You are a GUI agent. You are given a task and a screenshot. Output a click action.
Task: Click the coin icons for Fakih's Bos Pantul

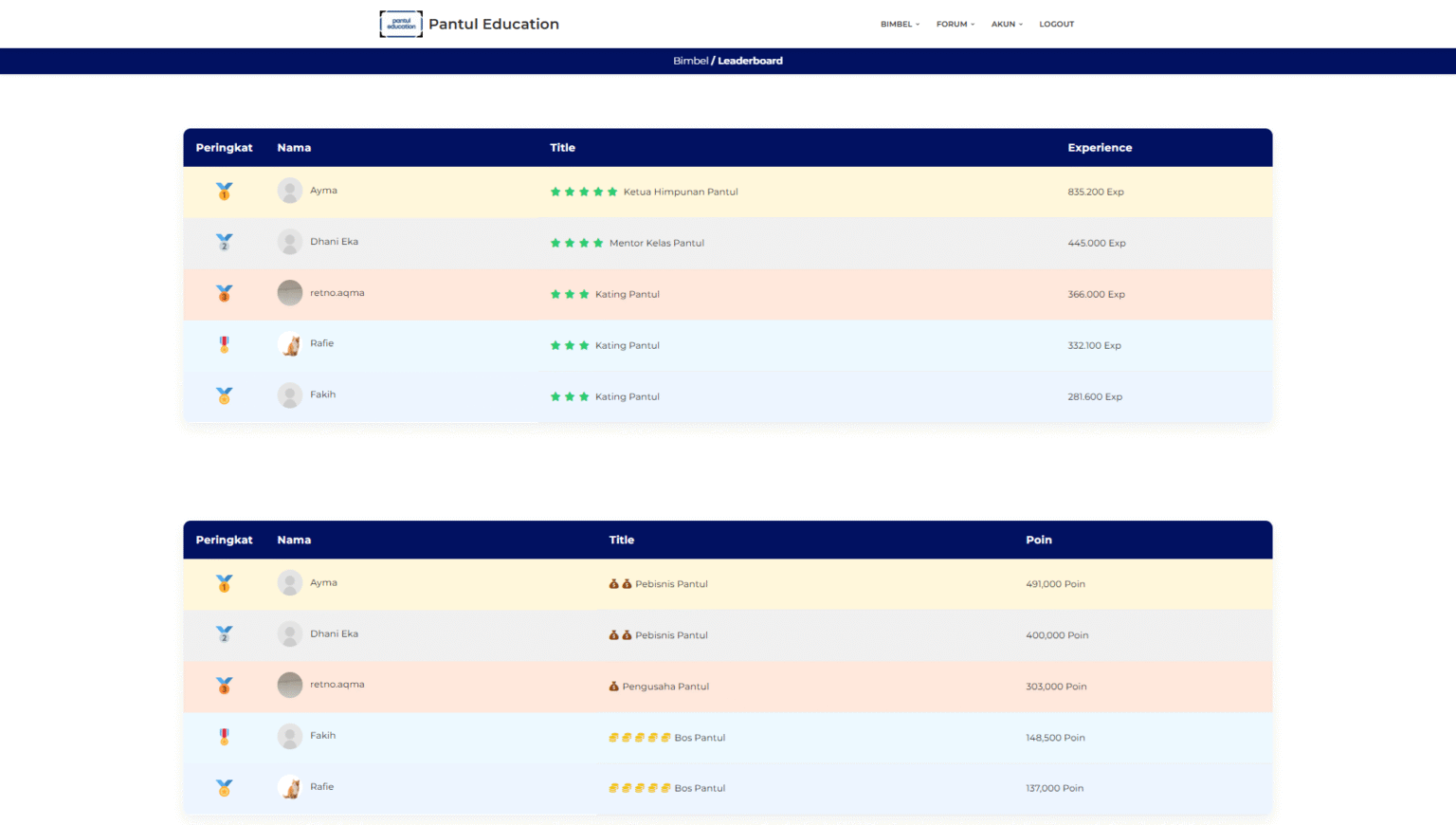click(x=639, y=738)
